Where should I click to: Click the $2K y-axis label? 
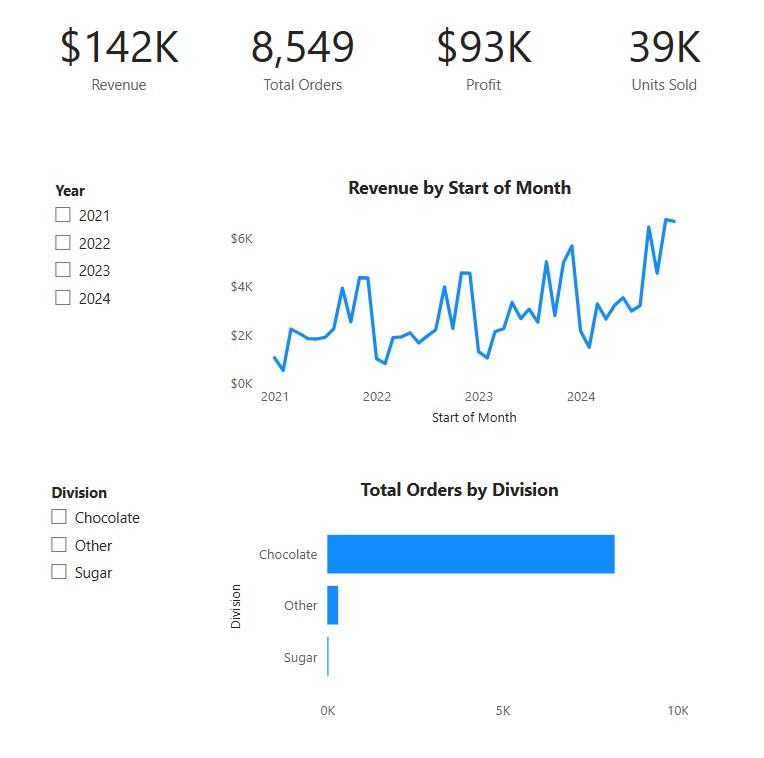[242, 336]
